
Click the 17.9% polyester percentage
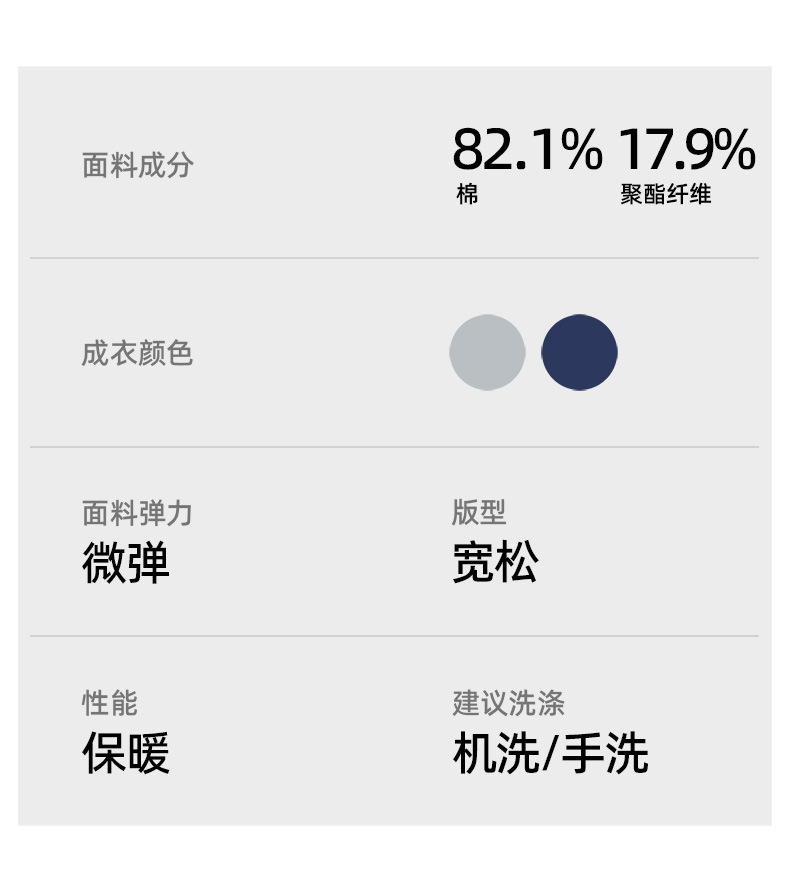[685, 150]
